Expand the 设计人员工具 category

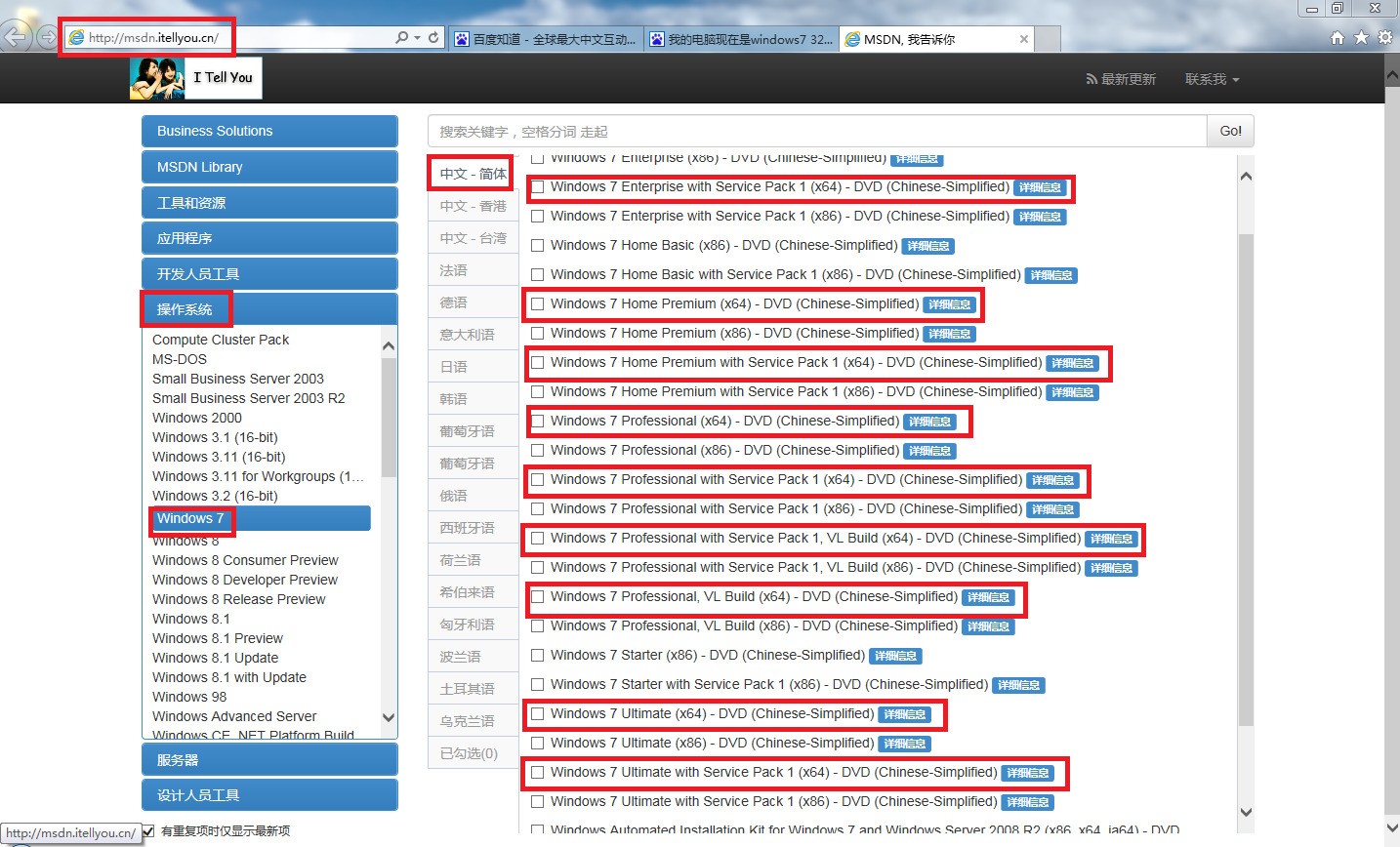pos(269,794)
